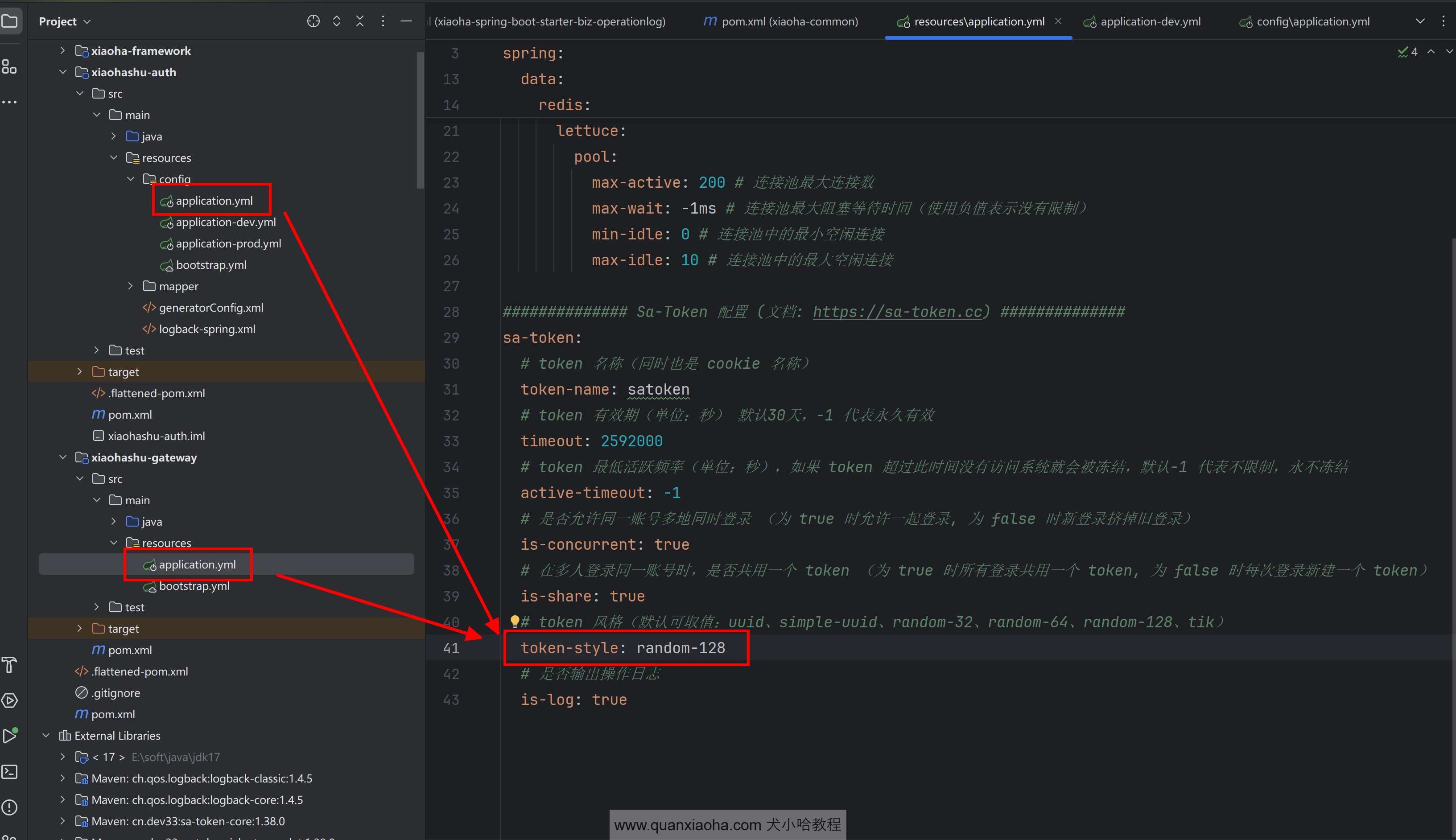Screen dimensions: 1456x840
Task: Click the Project tree vertical scrollbar
Action: pos(420,120)
